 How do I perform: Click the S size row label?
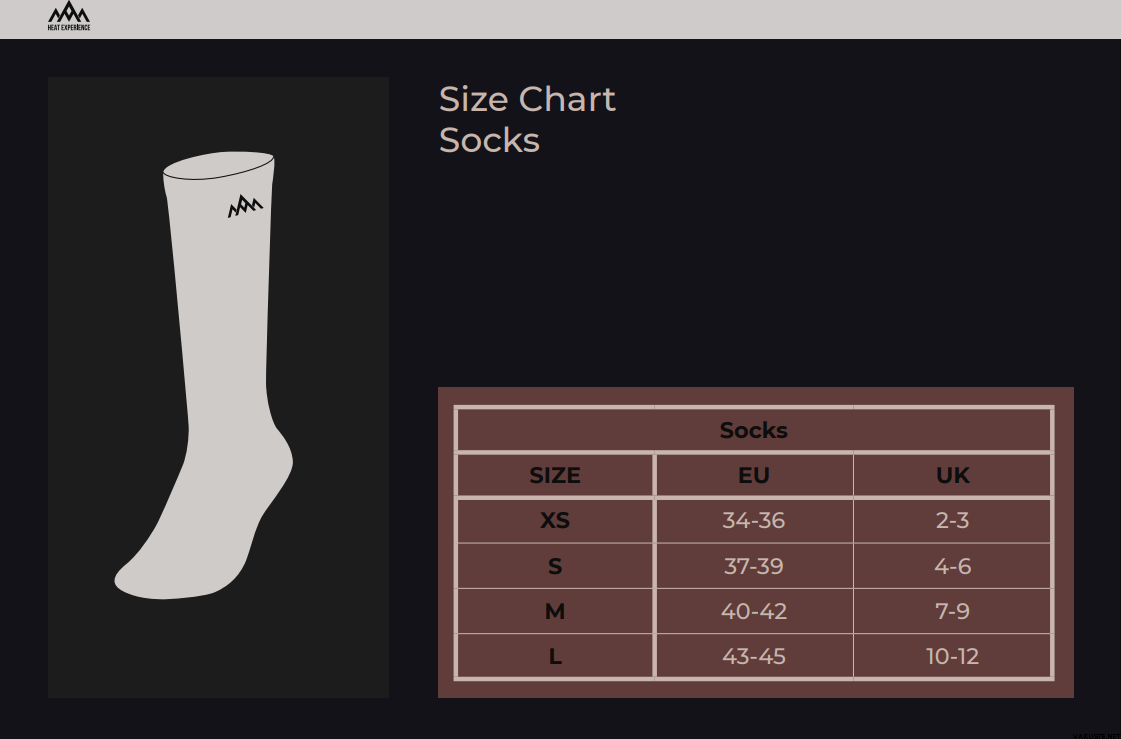555,566
